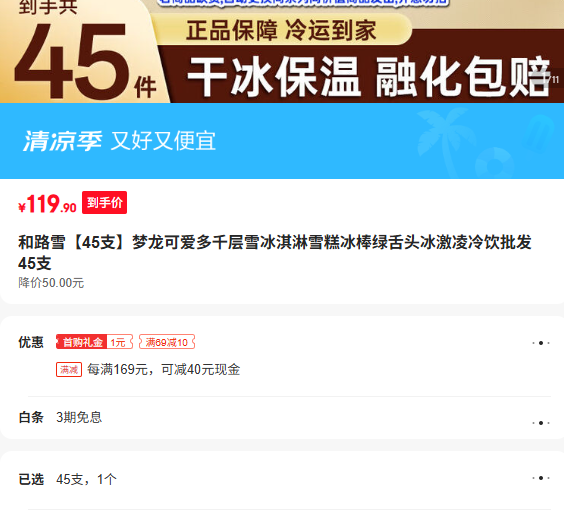The image size is (564, 515).
Task: Tap the 满减 promotion badge
Action: [69, 369]
